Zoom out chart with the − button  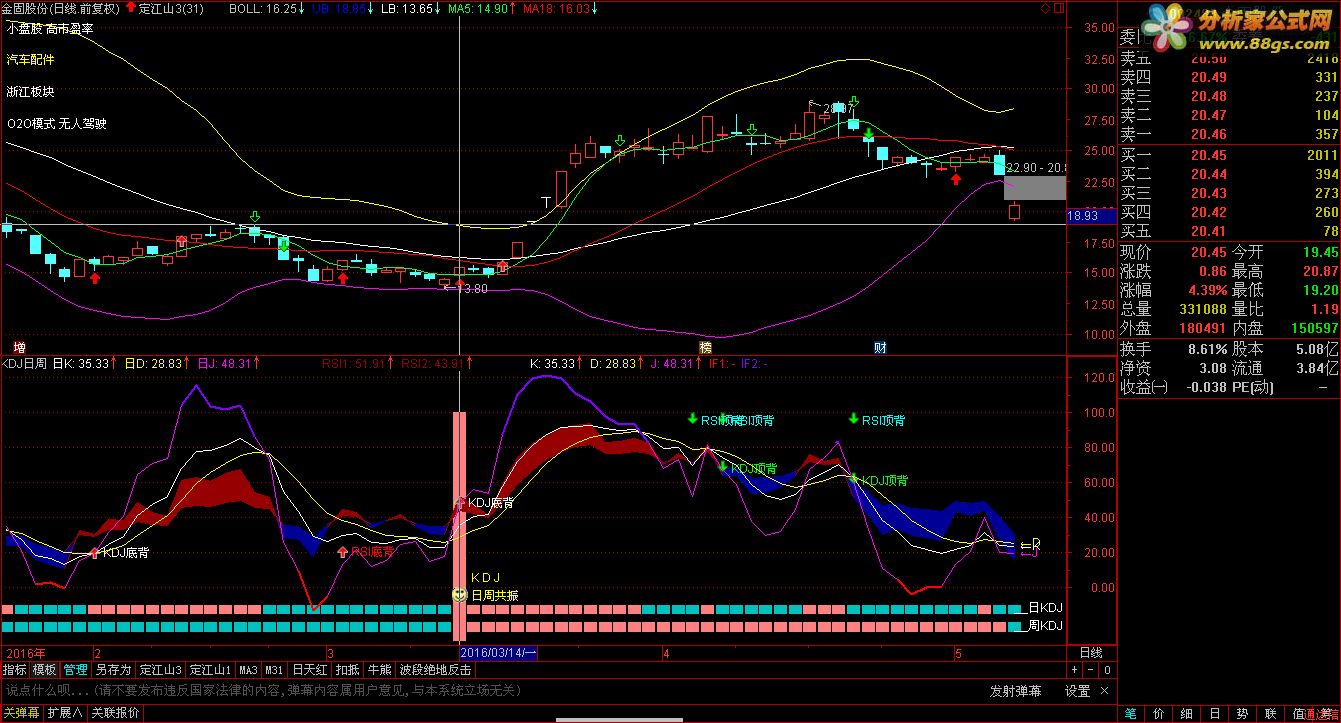tap(1091, 670)
